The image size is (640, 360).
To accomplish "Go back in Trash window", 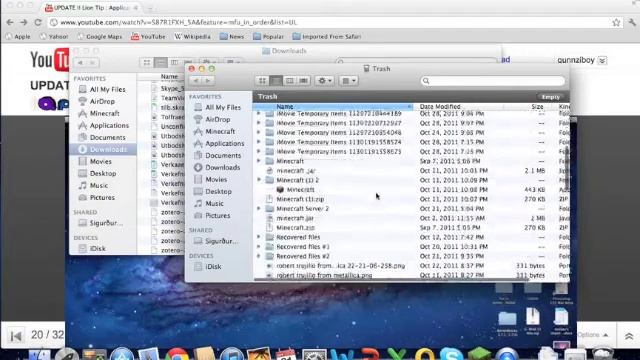I will tap(196, 80).
